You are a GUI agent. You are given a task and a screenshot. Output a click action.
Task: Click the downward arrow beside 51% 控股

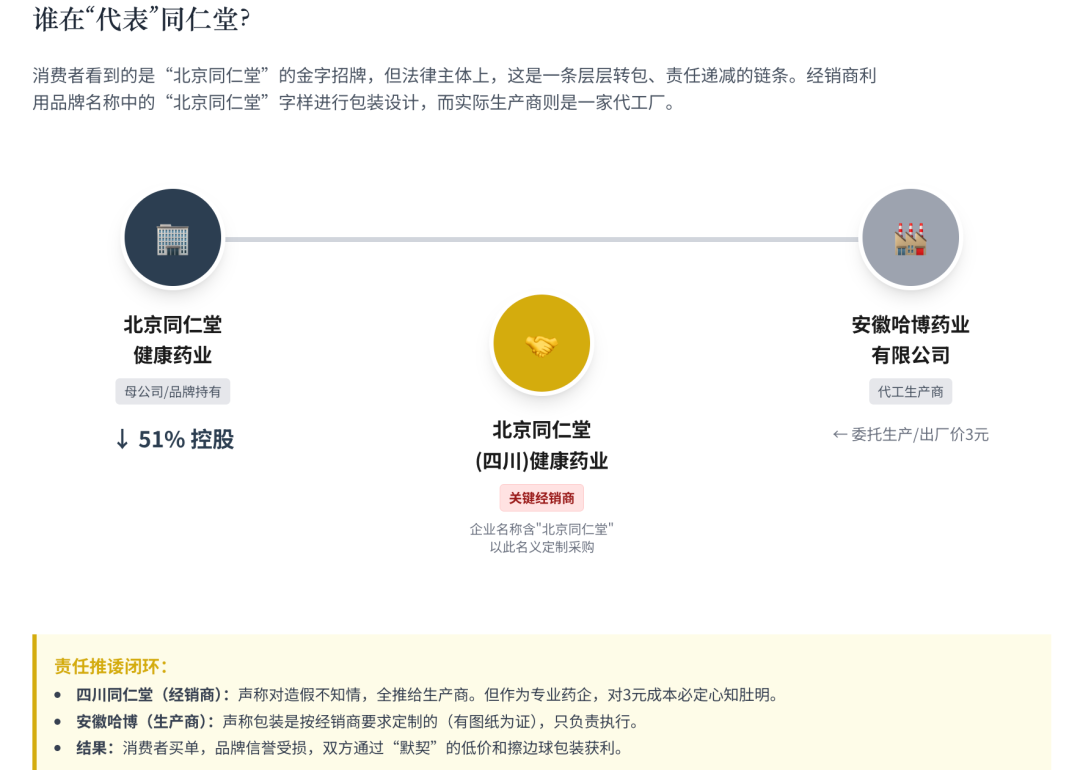121,439
